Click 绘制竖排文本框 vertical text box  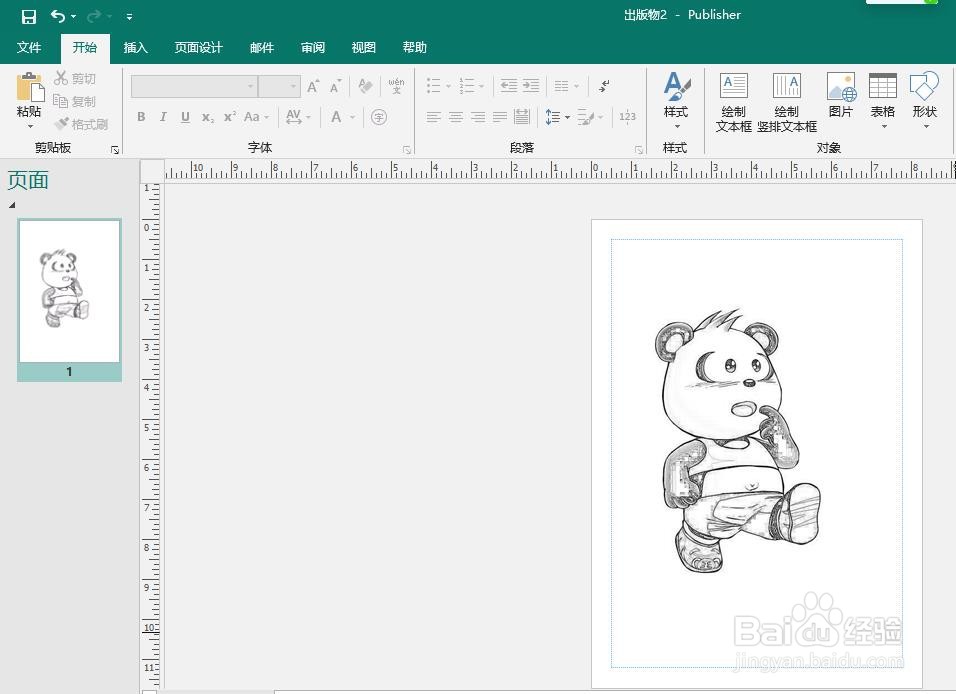[x=787, y=102]
